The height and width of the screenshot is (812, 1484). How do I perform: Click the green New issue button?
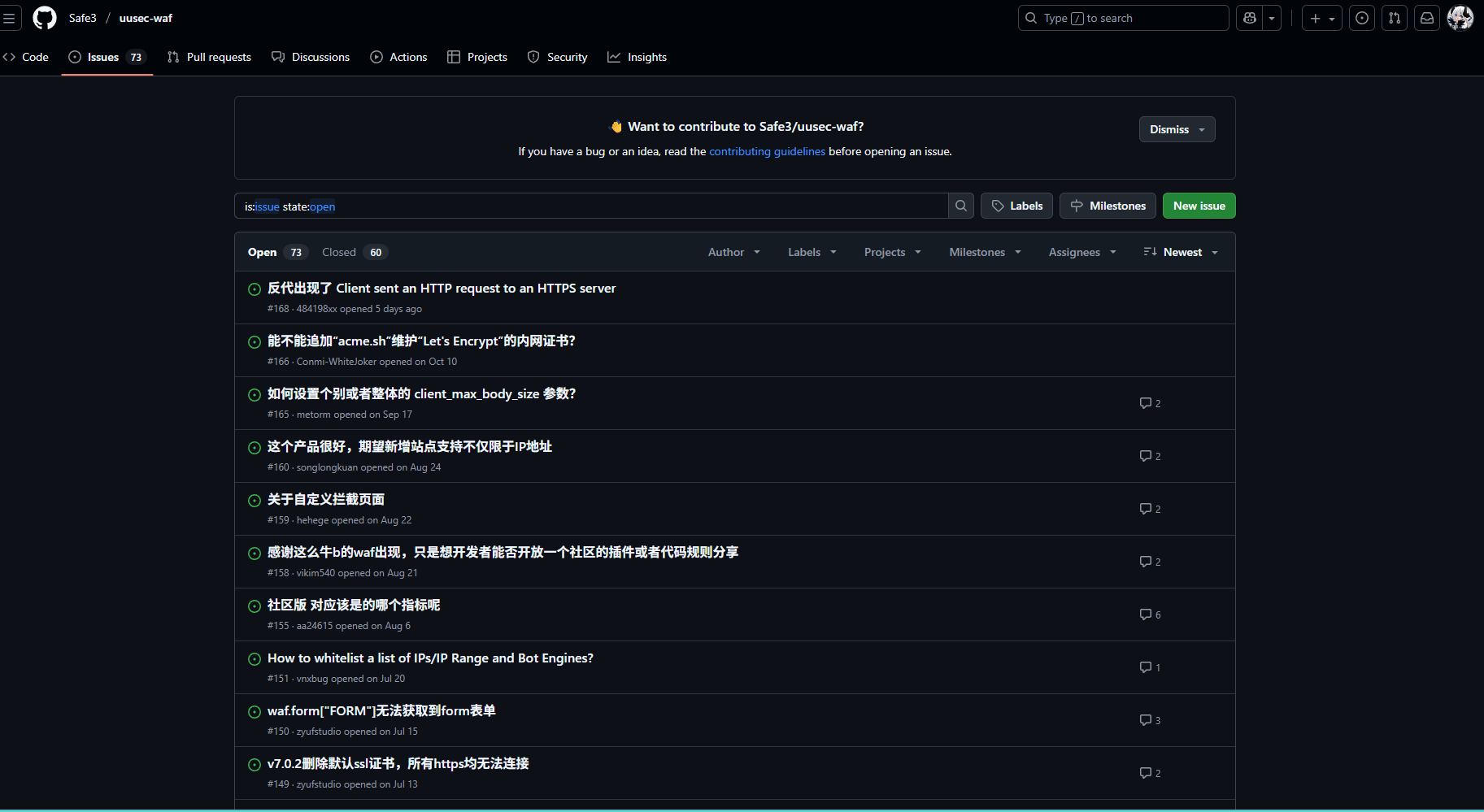point(1199,206)
